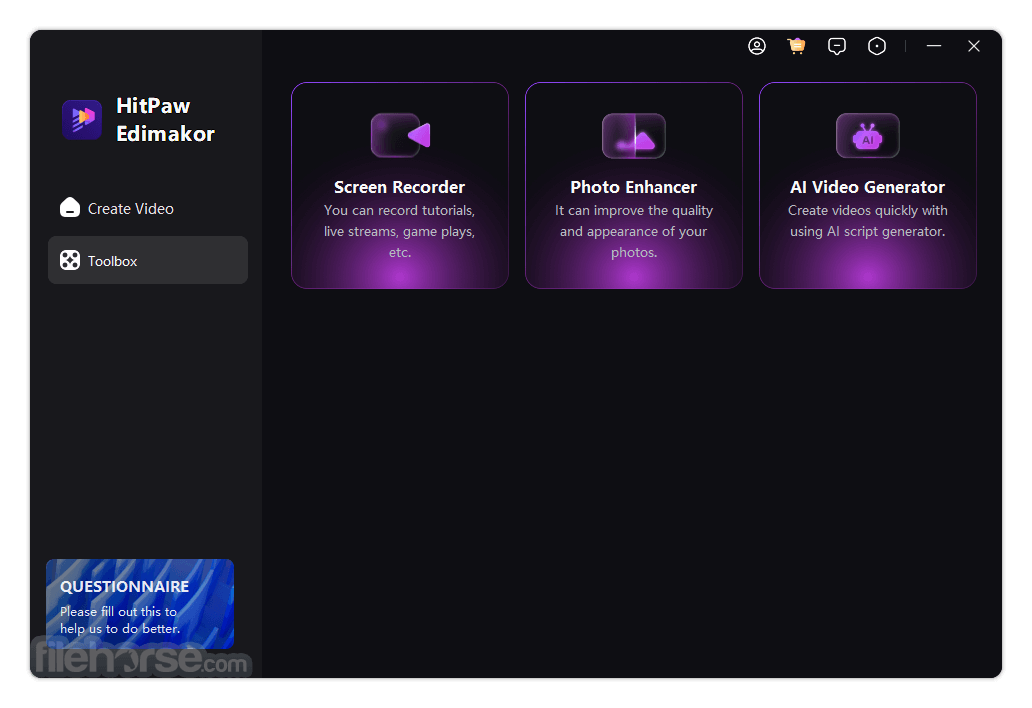
Task: Click the AI Video Generator robot icon
Action: pos(867,136)
